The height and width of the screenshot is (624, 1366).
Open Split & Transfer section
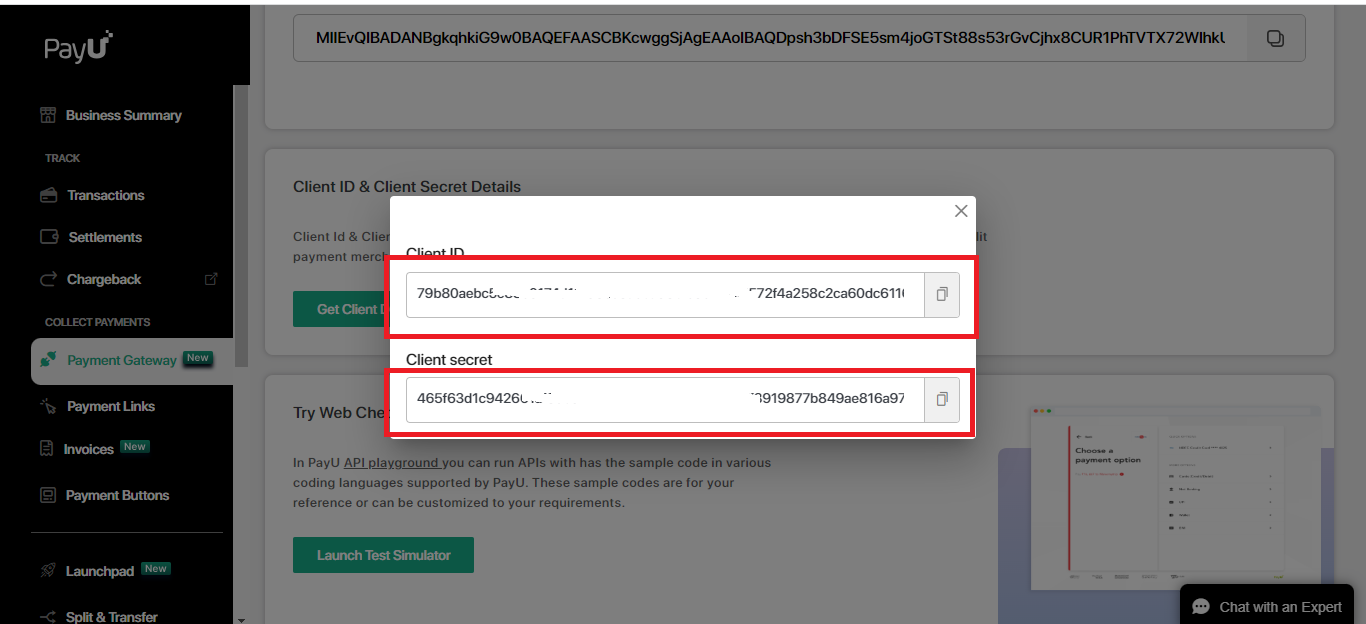[111, 617]
